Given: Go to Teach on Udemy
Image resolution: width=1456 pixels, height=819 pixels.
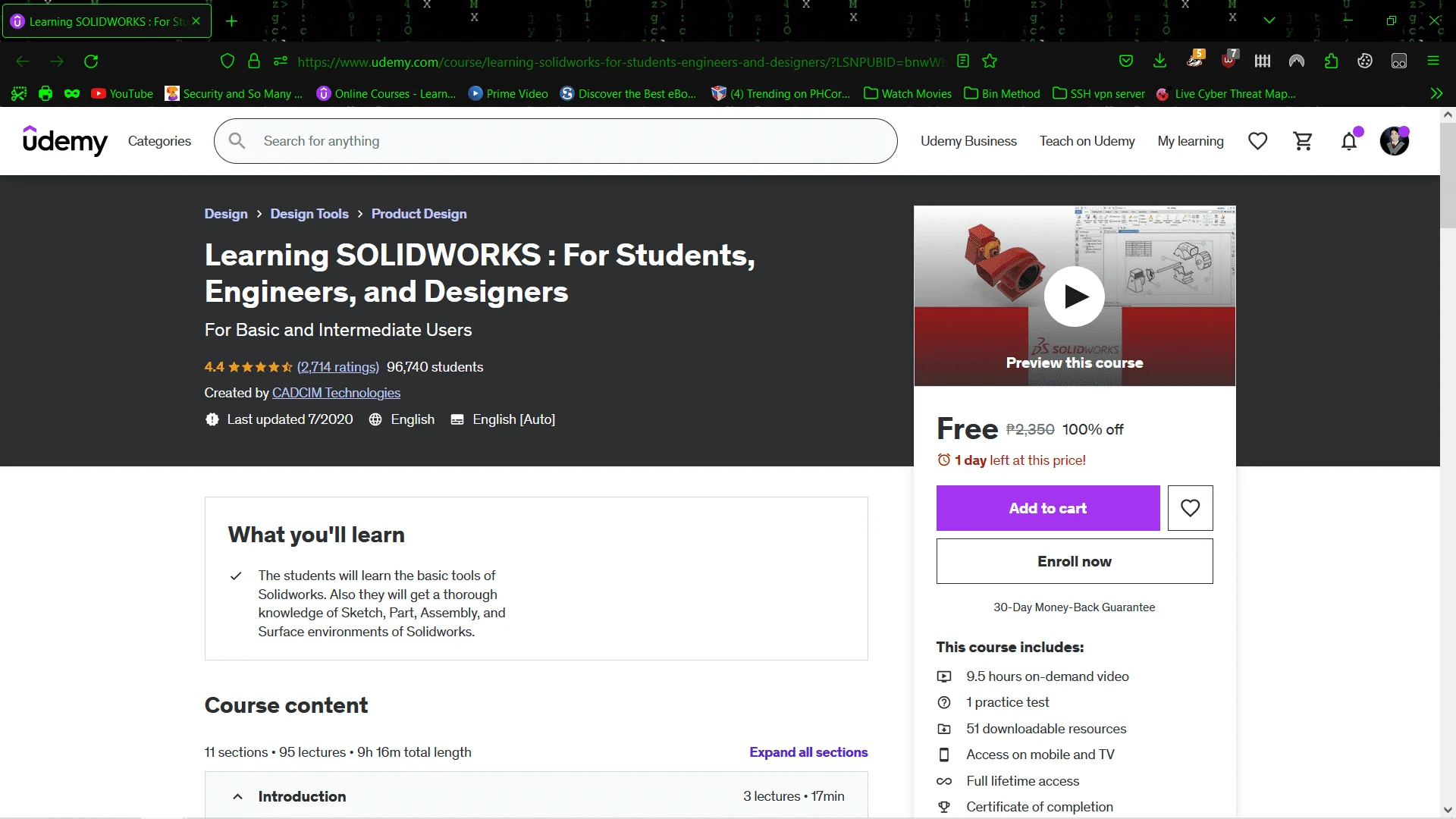Looking at the screenshot, I should 1087,141.
